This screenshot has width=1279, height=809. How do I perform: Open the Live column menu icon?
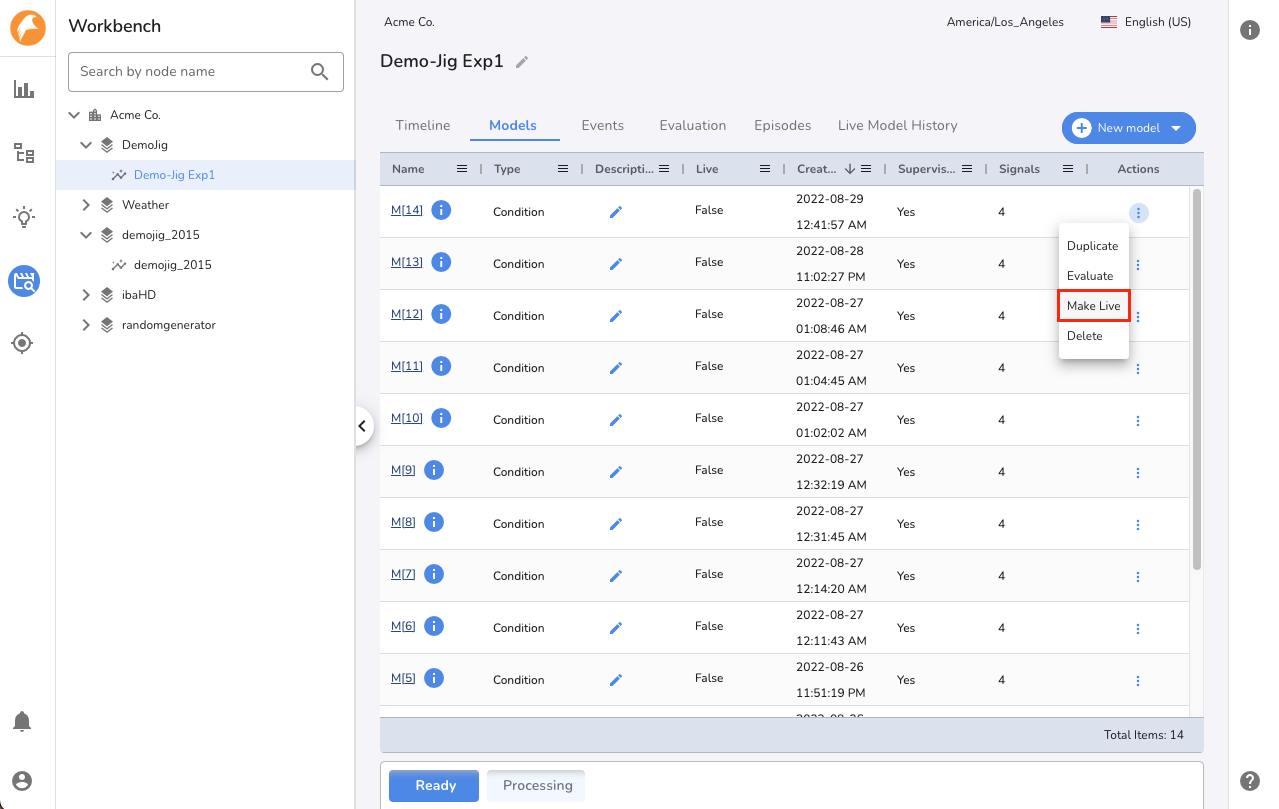(x=765, y=169)
